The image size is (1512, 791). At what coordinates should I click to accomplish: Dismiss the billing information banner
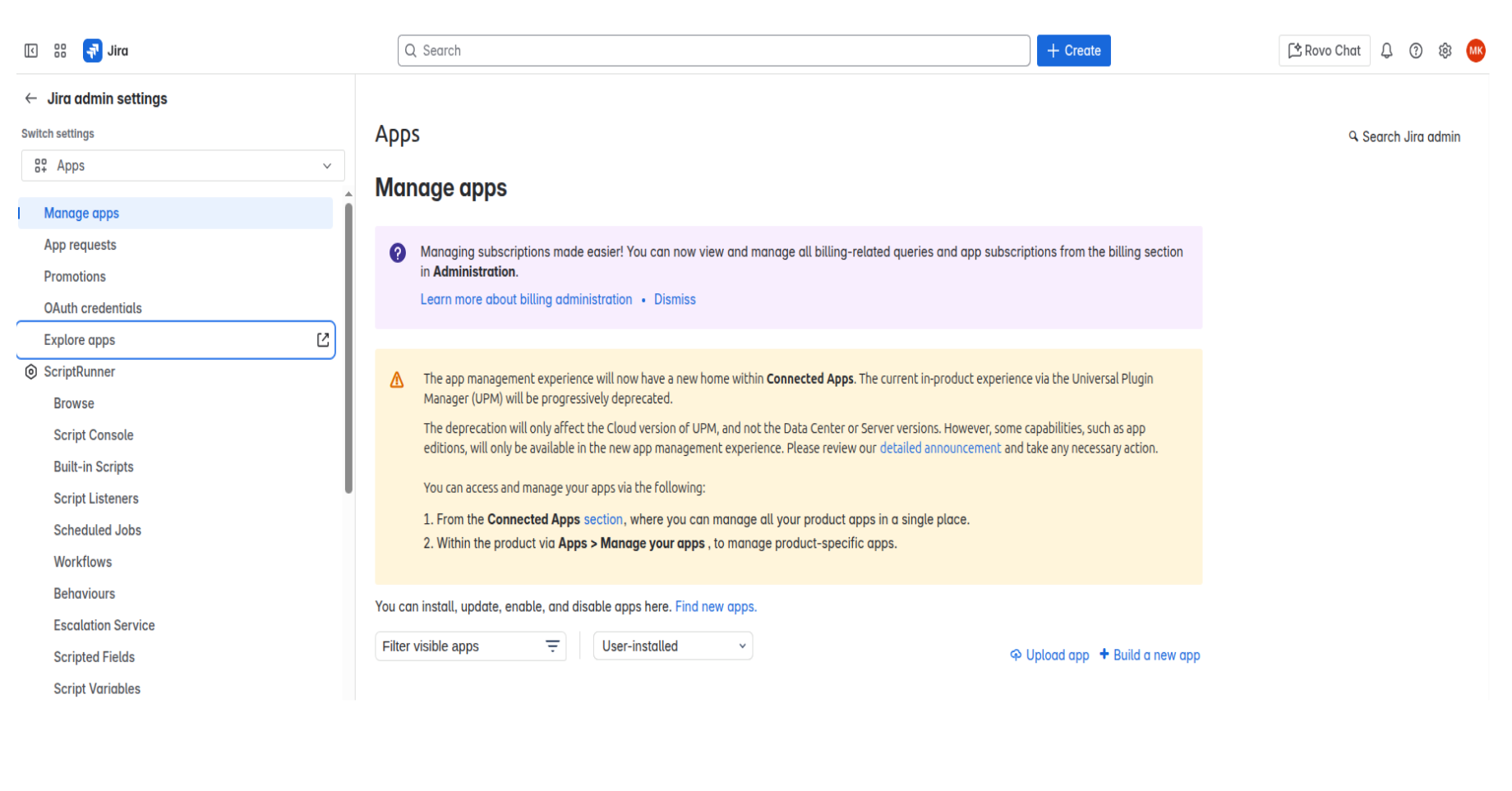pos(675,300)
